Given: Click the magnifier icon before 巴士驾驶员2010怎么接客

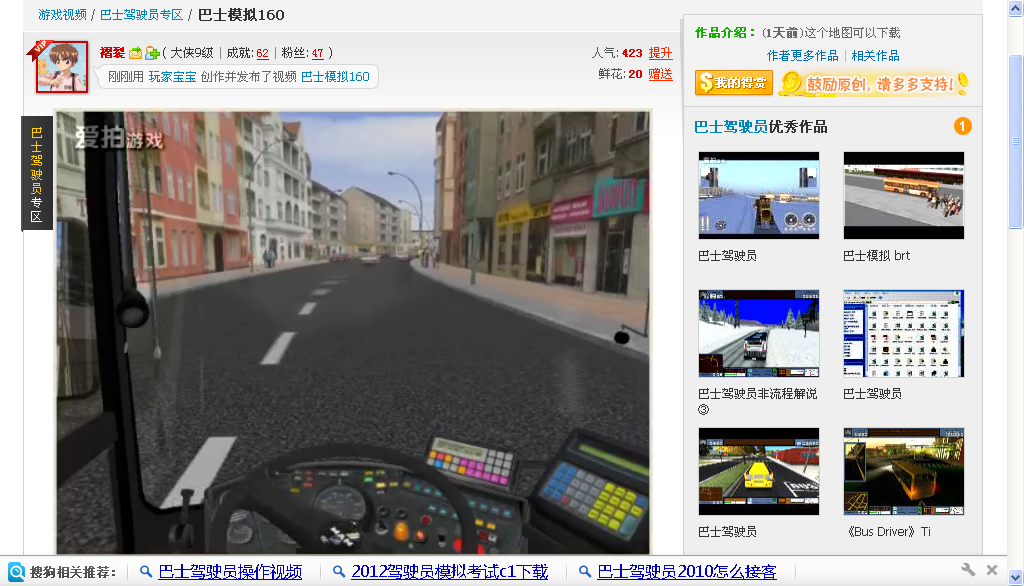Looking at the screenshot, I should coord(585,572).
